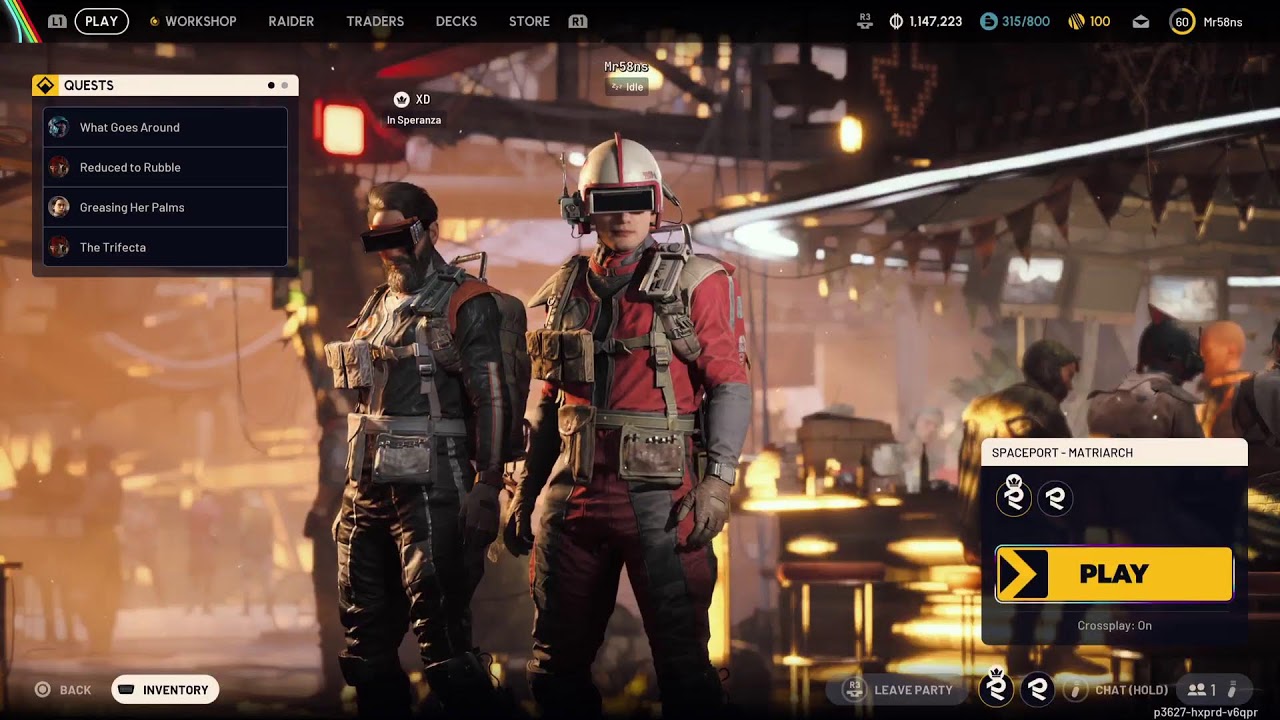Click the small mic icon after party count
This screenshot has height=720, width=1280.
[x=1232, y=689]
